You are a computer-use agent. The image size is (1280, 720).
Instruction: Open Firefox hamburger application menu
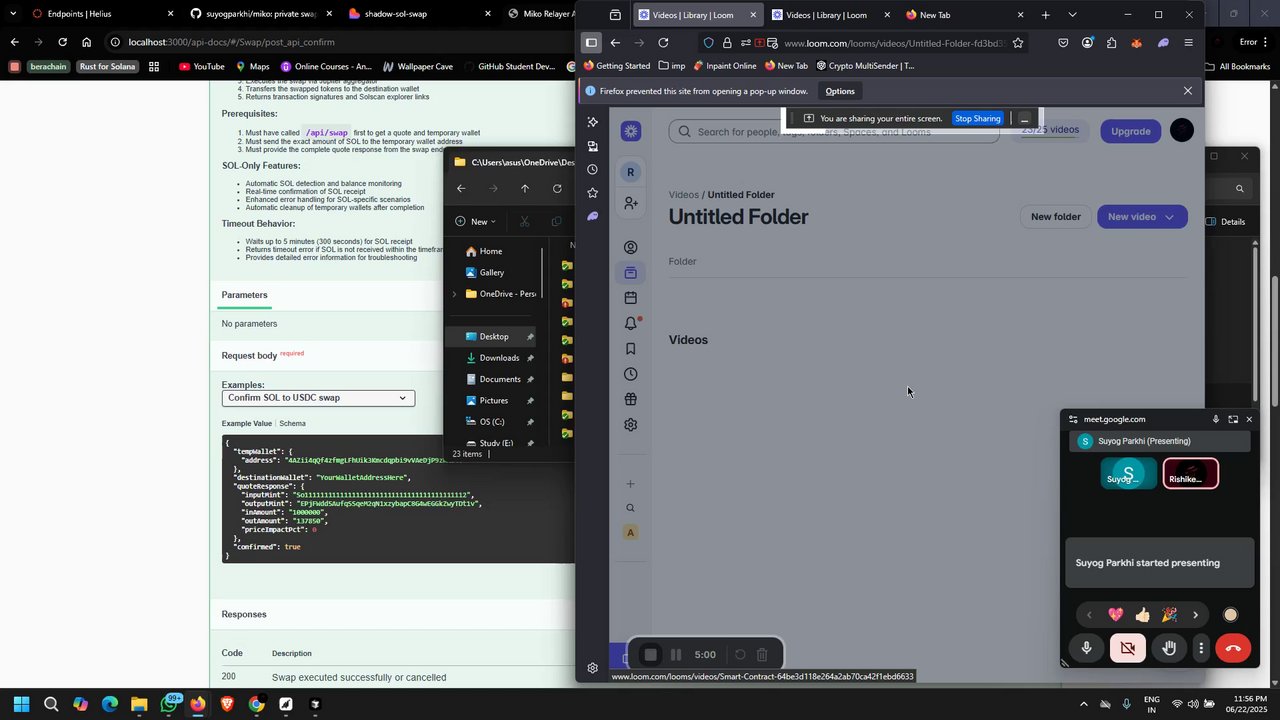tap(1188, 43)
